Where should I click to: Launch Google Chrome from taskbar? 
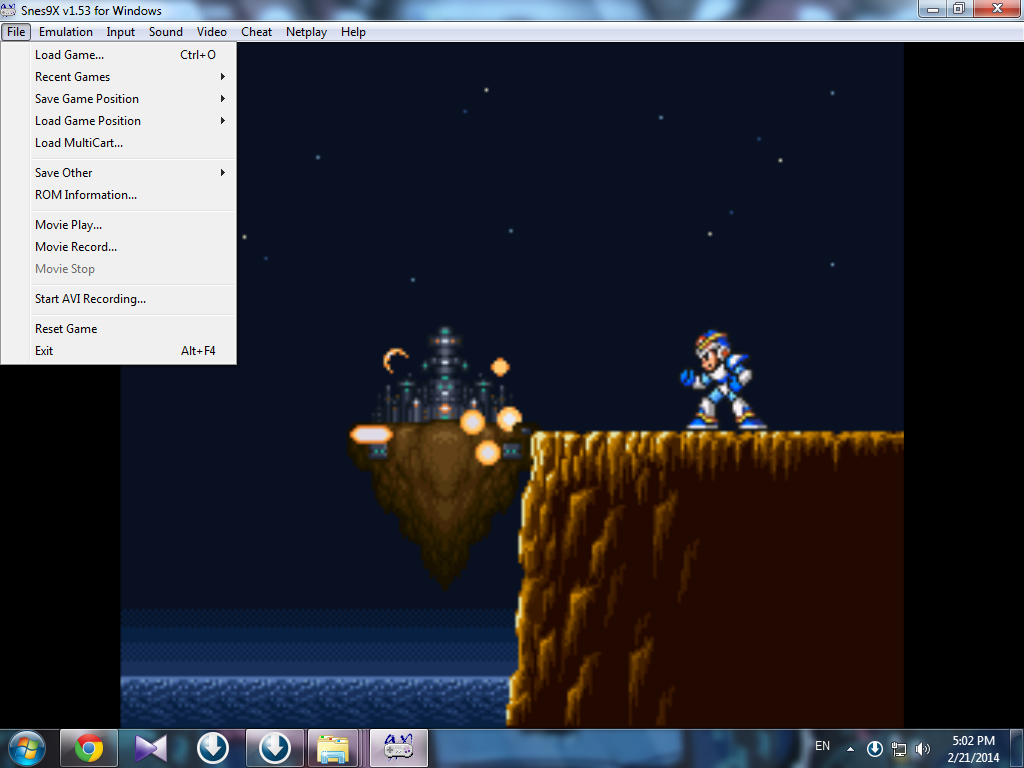89,748
